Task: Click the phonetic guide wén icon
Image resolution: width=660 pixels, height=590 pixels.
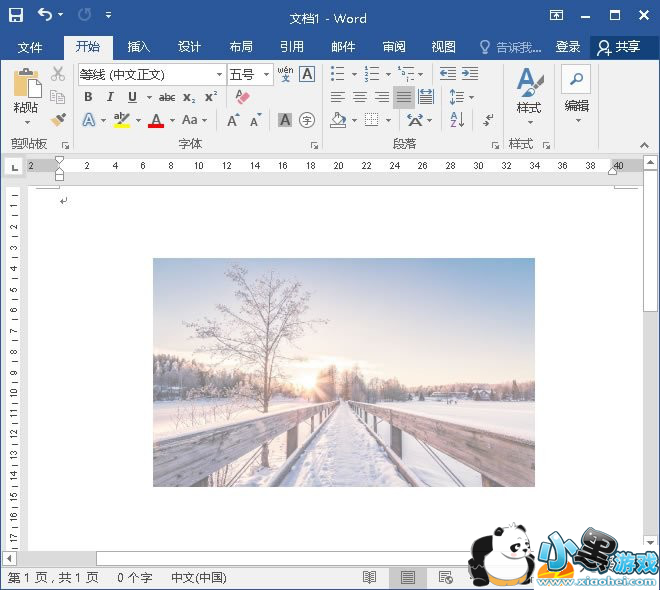Action: click(x=285, y=74)
